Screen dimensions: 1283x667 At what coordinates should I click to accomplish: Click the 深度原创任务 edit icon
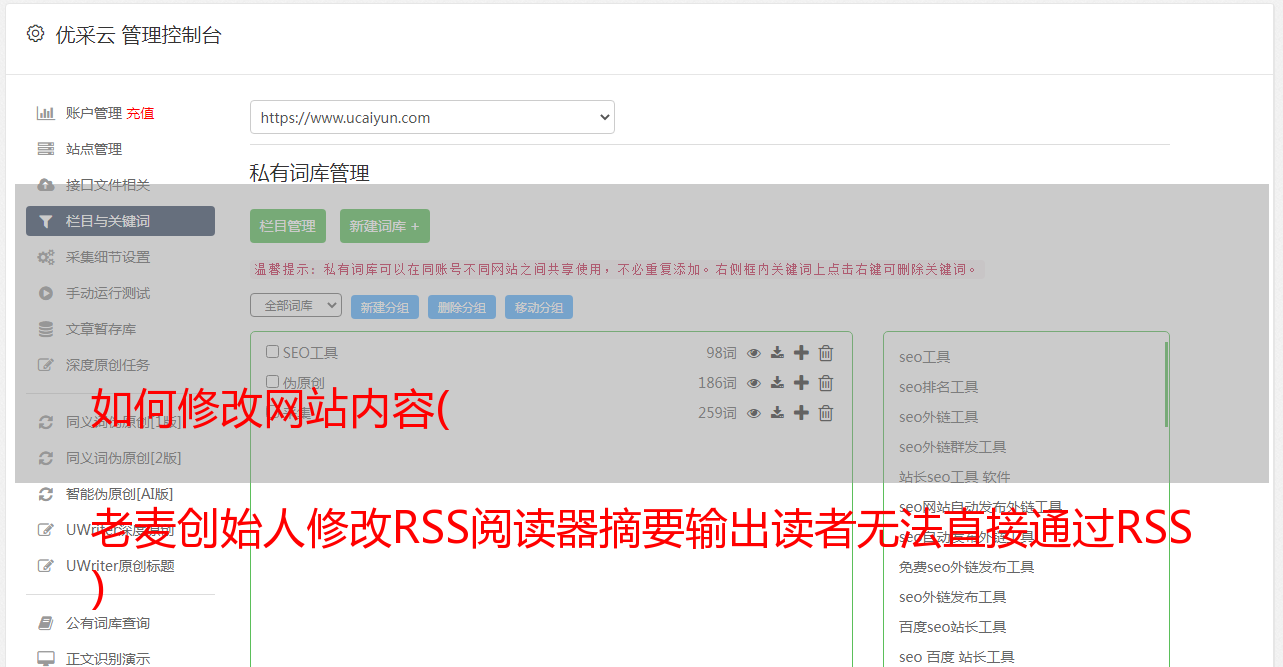click(46, 365)
